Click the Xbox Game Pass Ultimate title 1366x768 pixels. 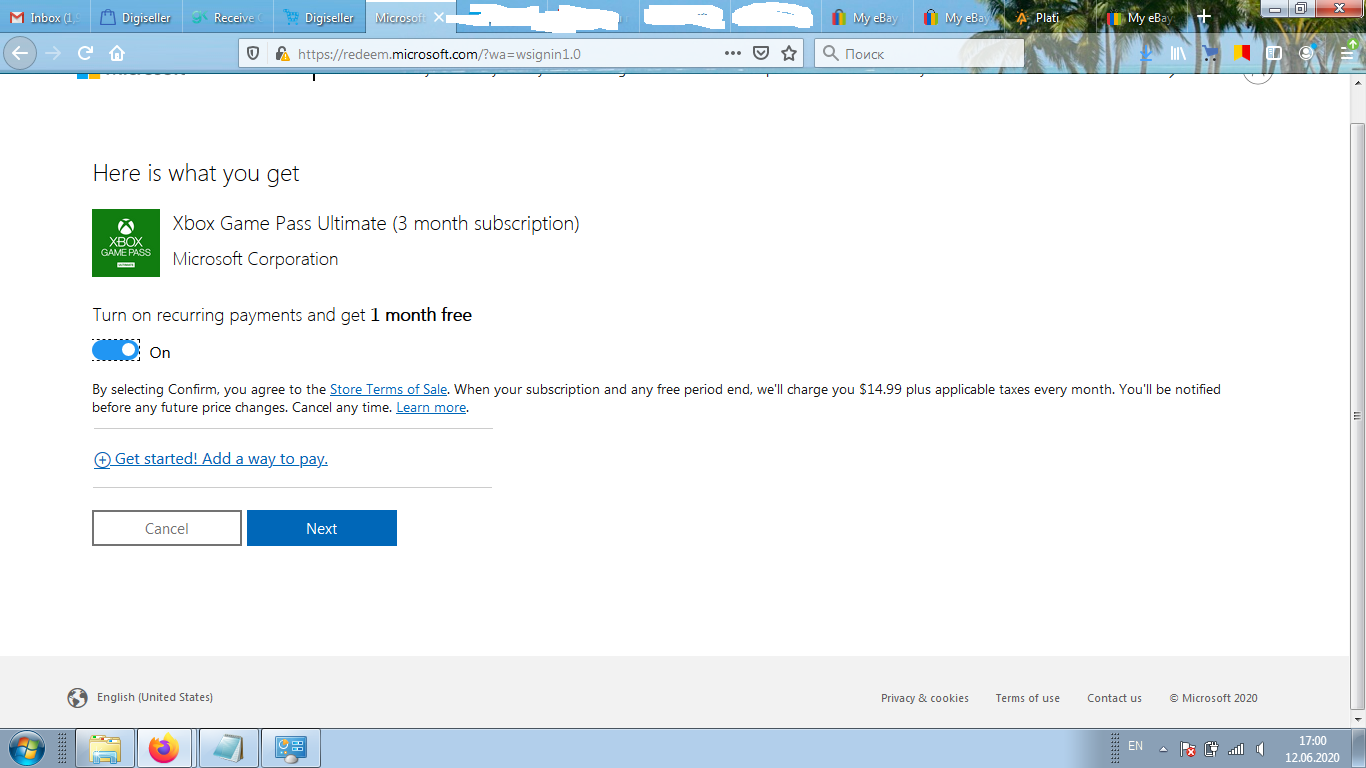tap(376, 223)
